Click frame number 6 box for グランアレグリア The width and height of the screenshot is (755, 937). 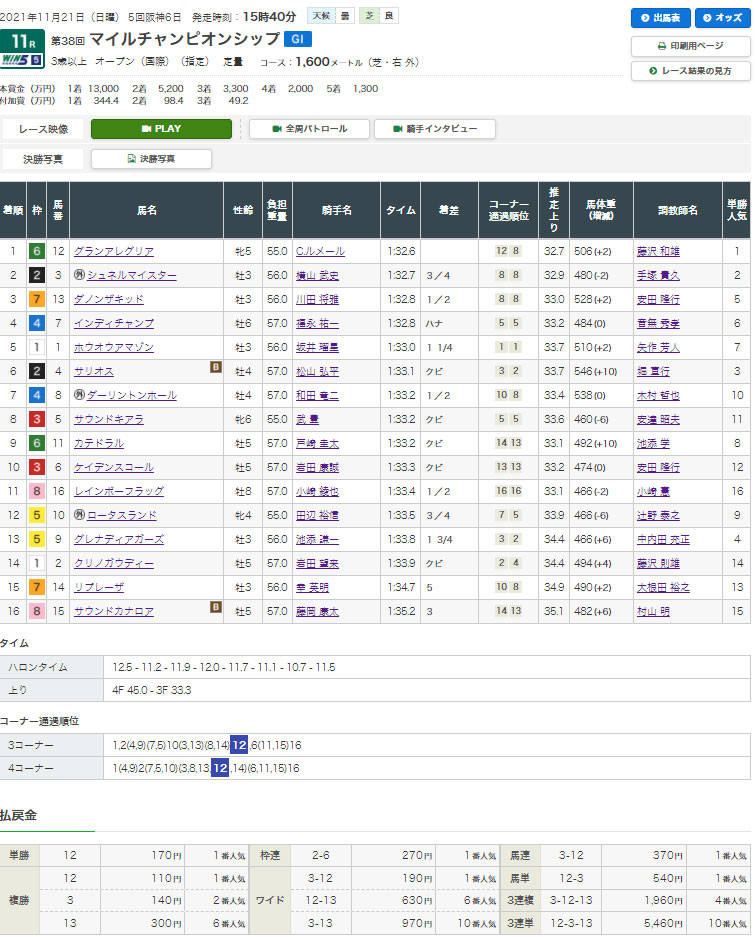click(36, 252)
